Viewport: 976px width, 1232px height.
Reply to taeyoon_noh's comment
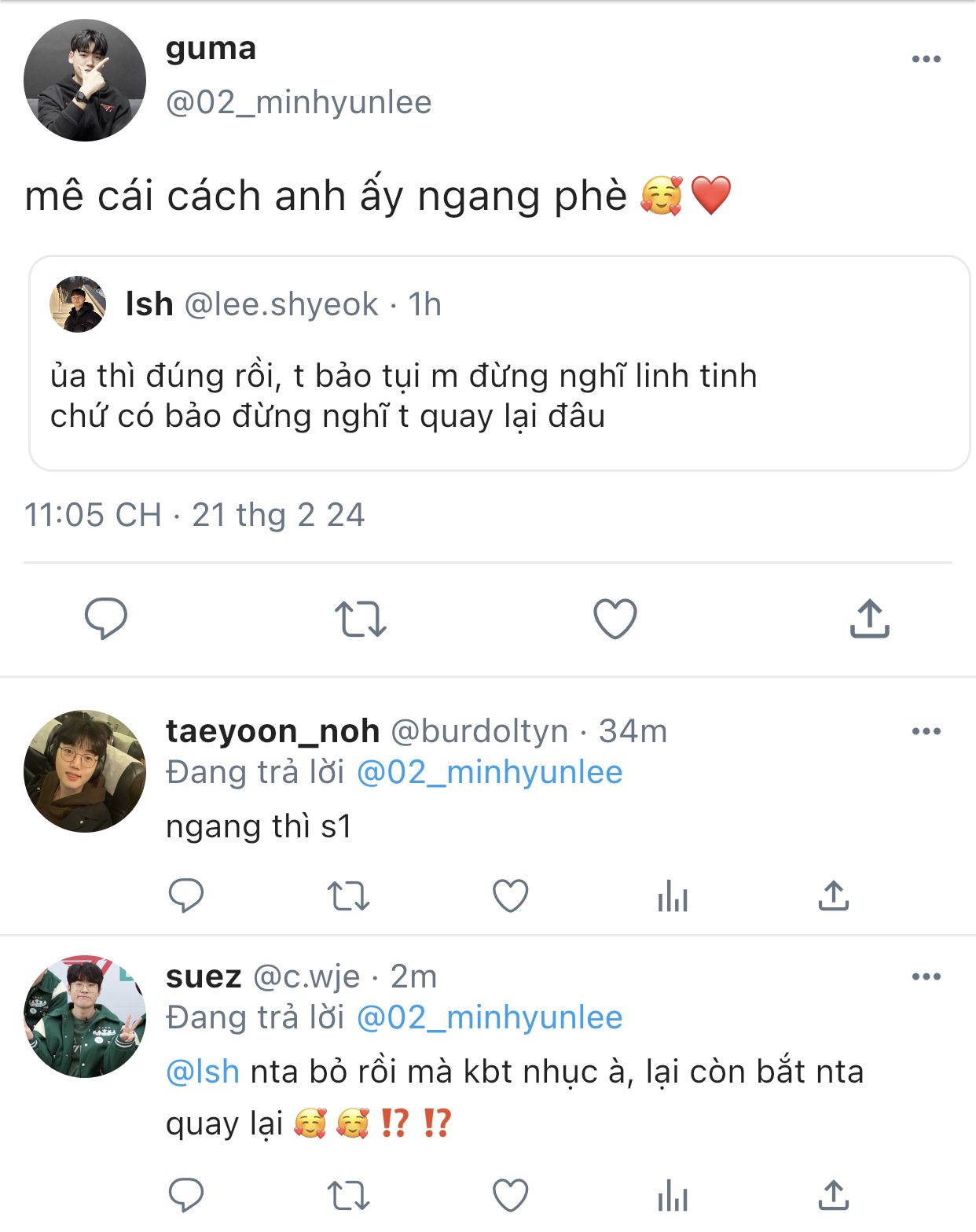pyautogui.click(x=186, y=895)
